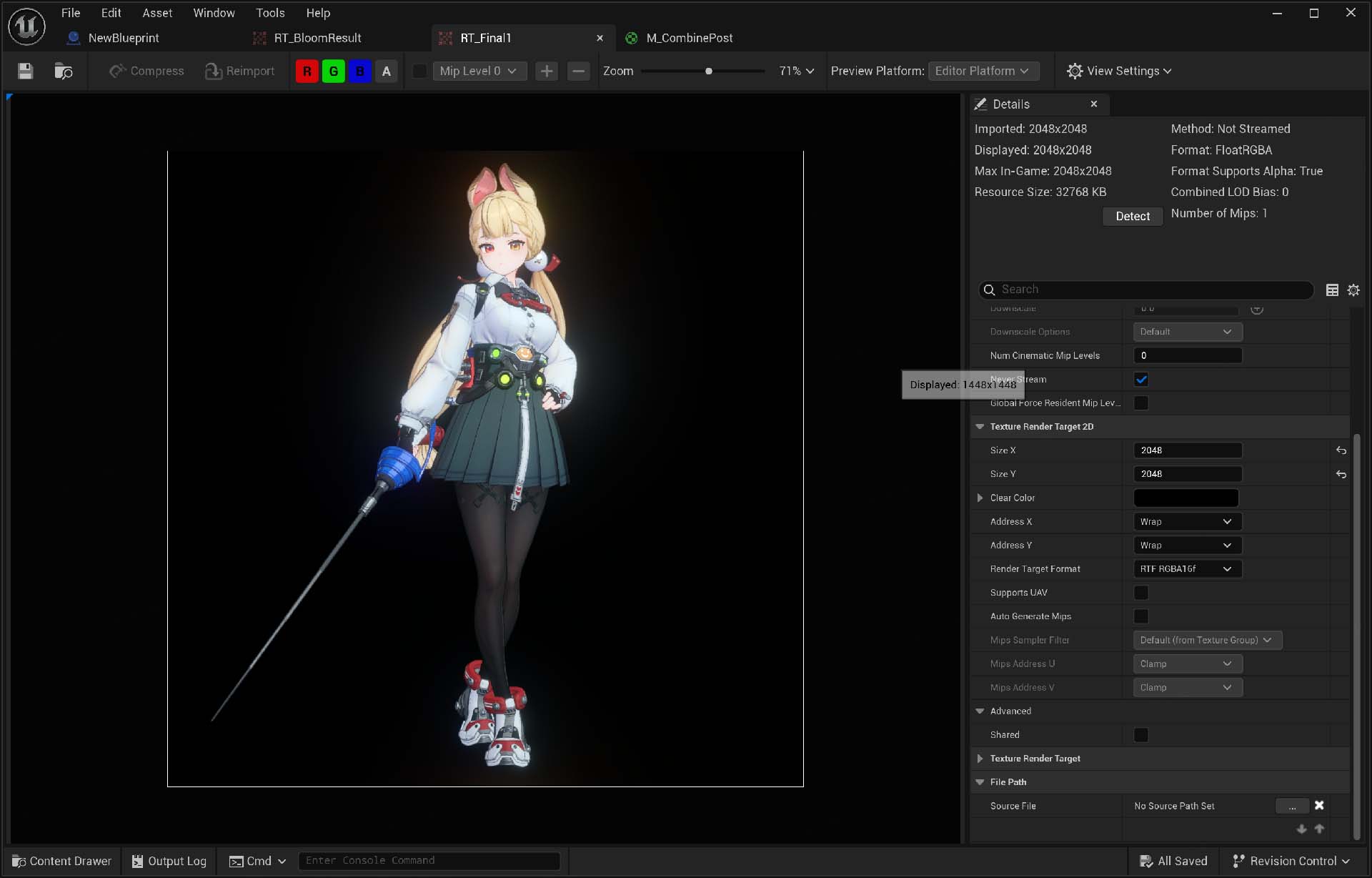This screenshot has width=1372, height=878.
Task: Clear the Source File path X icon
Action: [1319, 806]
